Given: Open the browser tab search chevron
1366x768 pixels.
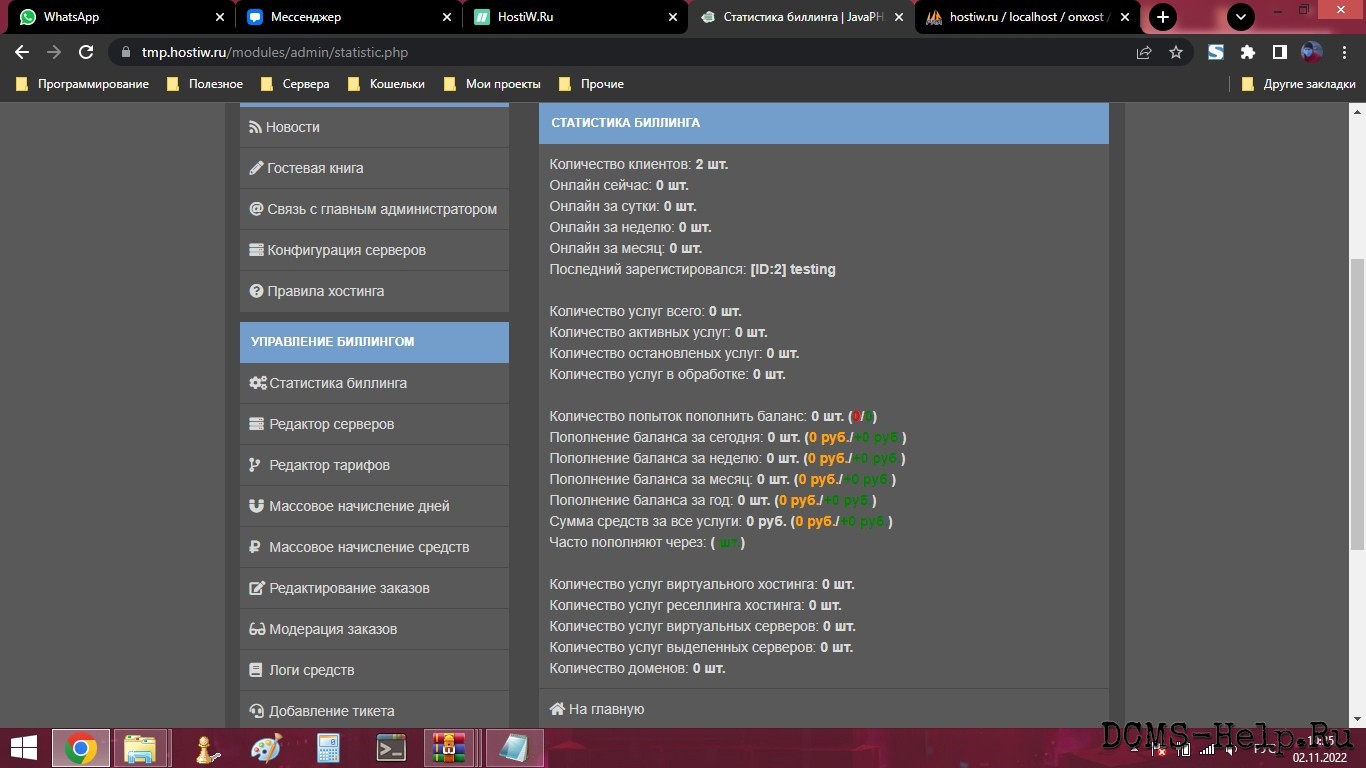Looking at the screenshot, I should point(1240,17).
